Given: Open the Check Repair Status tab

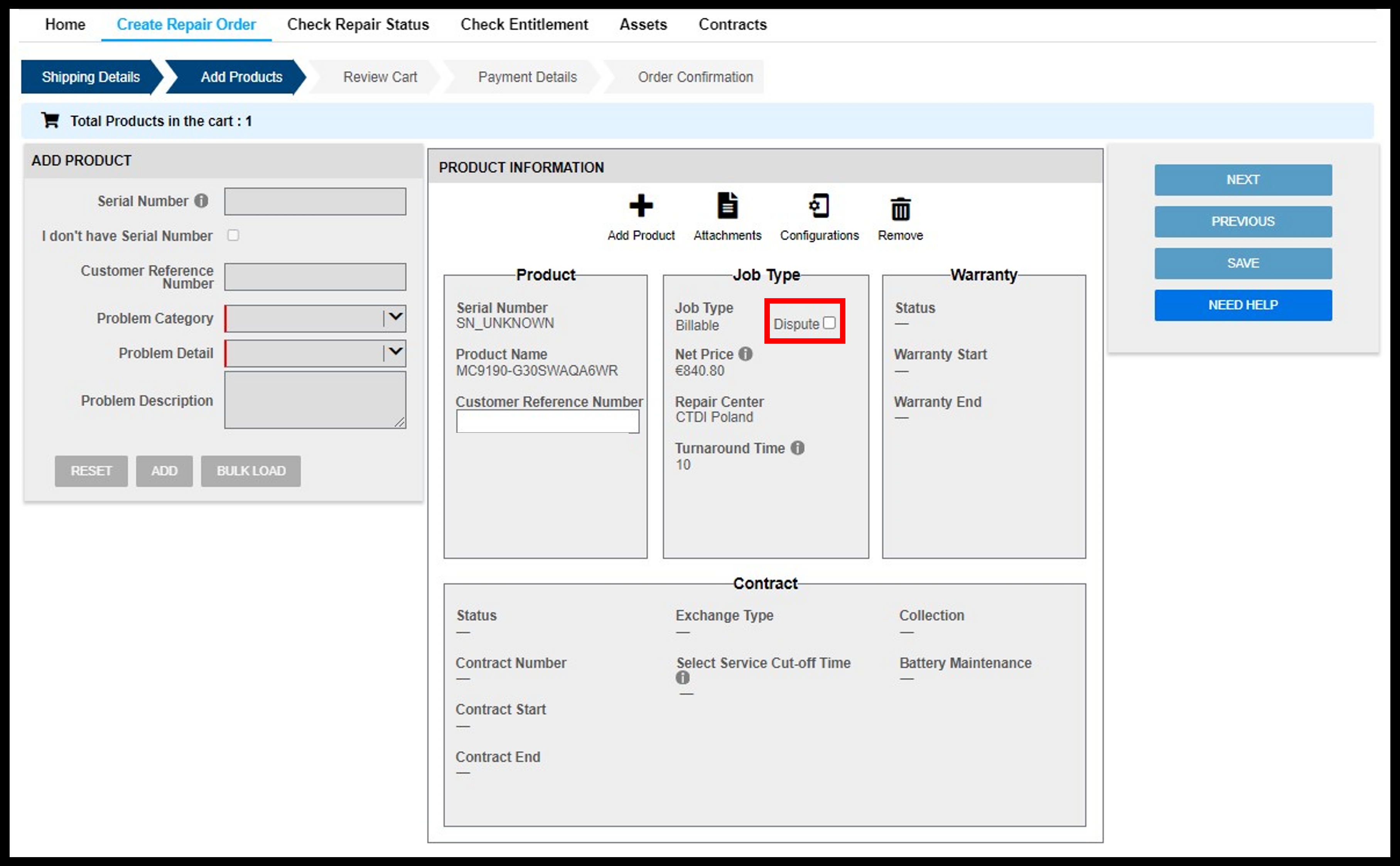Looking at the screenshot, I should click(358, 24).
